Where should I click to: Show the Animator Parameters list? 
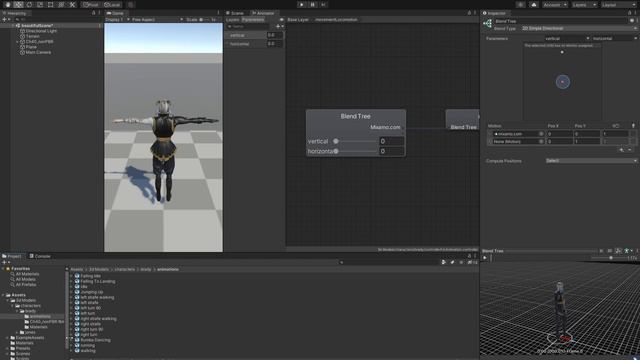click(253, 20)
